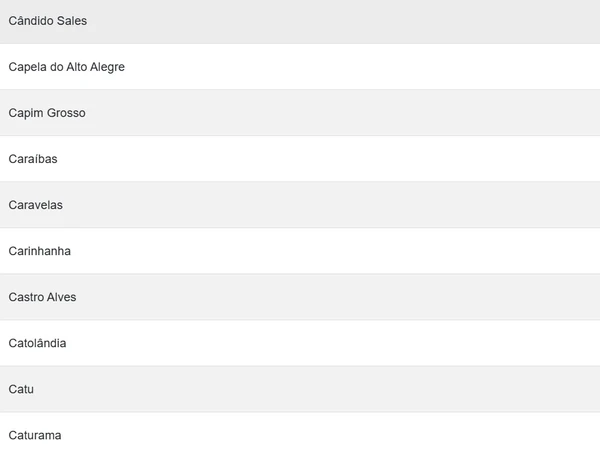
Task: Select the Castro Alves row
Action: pyautogui.click(x=300, y=297)
